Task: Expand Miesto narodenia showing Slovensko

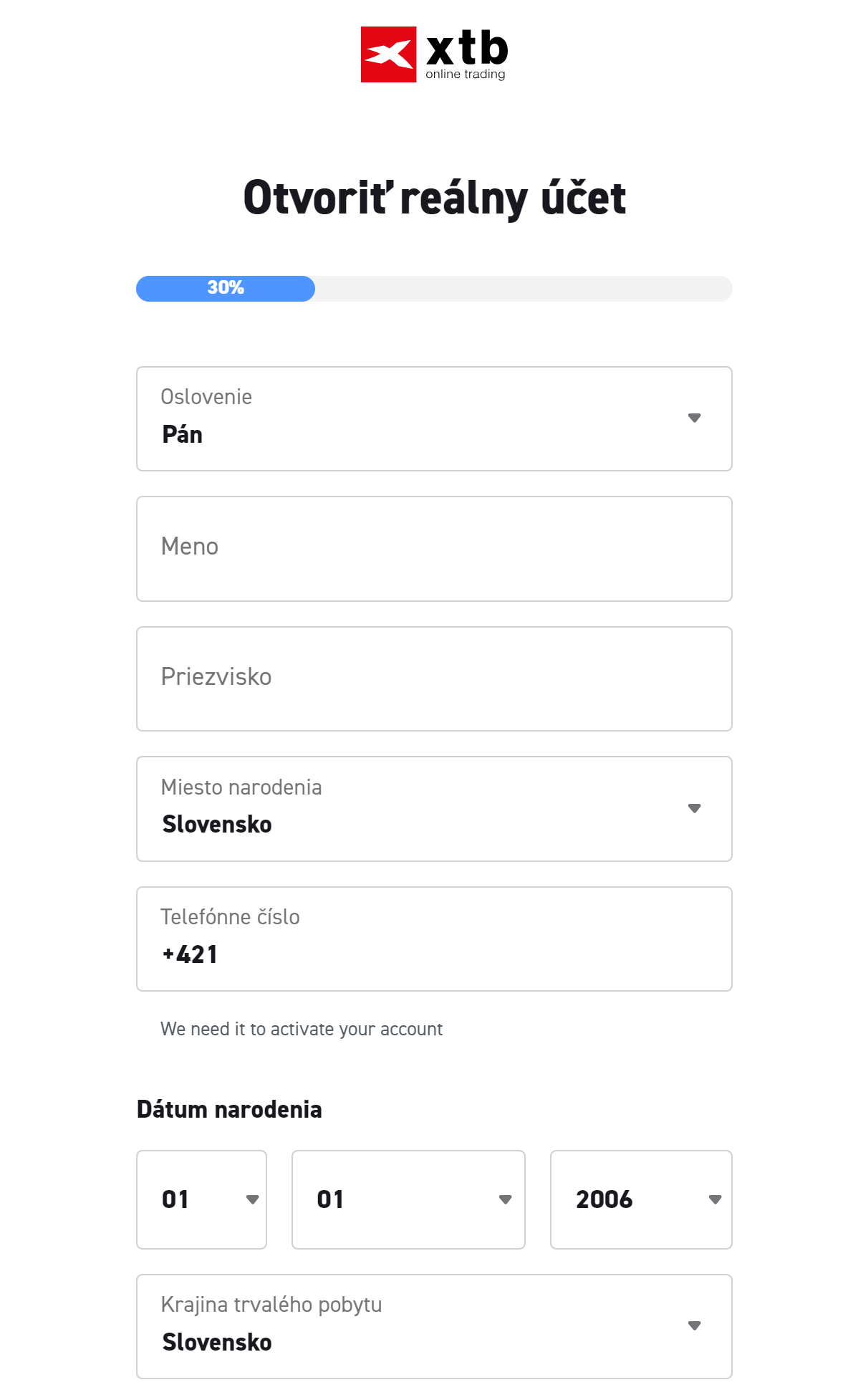Action: point(415,810)
